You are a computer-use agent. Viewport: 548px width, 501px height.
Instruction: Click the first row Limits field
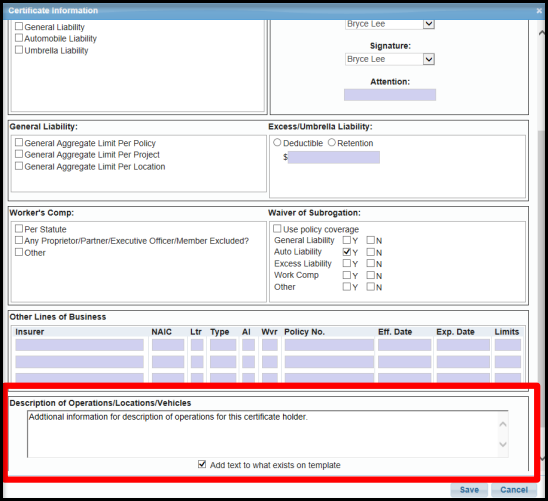(508, 345)
